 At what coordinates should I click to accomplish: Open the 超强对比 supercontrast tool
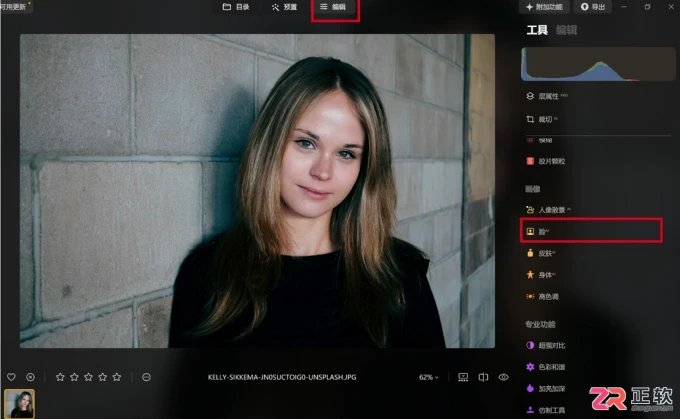coord(546,345)
